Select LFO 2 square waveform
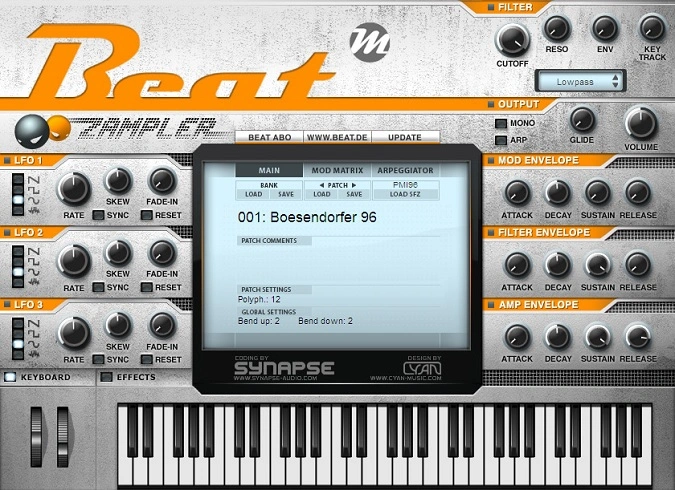This screenshot has height=490, width=675. coord(18,261)
